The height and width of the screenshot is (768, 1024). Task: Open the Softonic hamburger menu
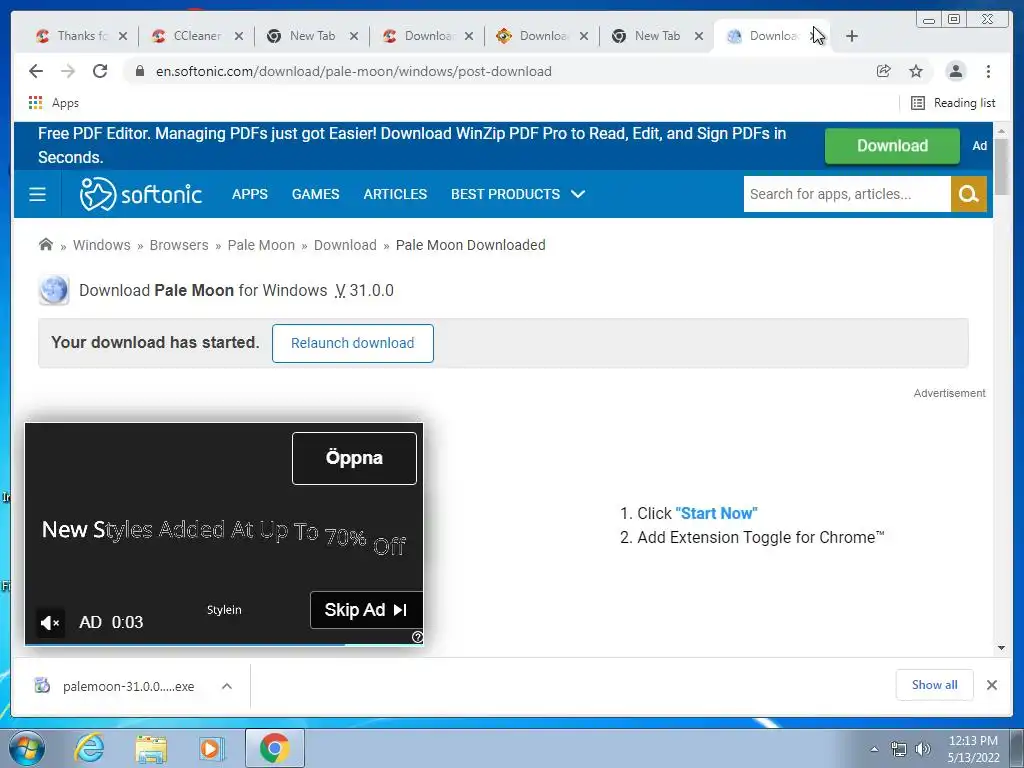(37, 194)
